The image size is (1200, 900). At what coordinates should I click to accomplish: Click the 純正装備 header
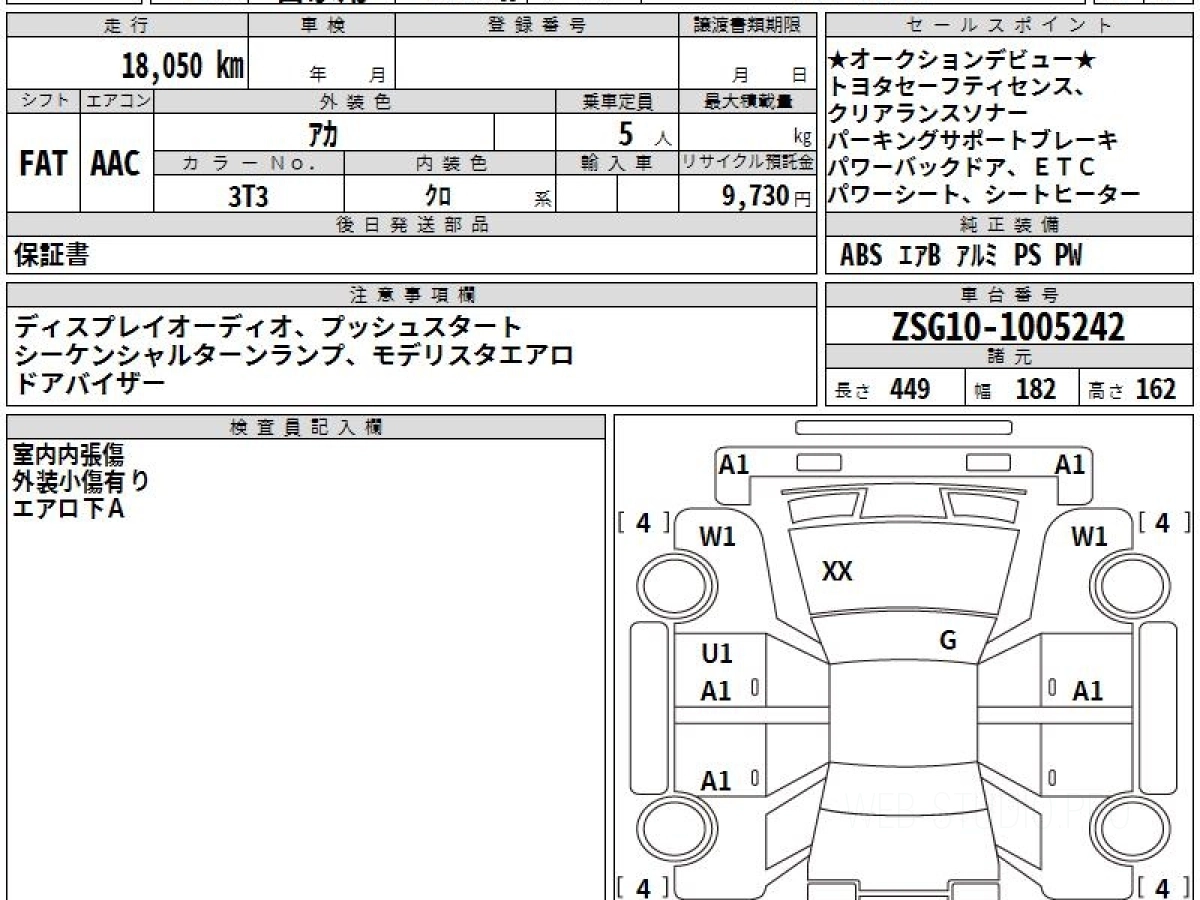point(1010,225)
